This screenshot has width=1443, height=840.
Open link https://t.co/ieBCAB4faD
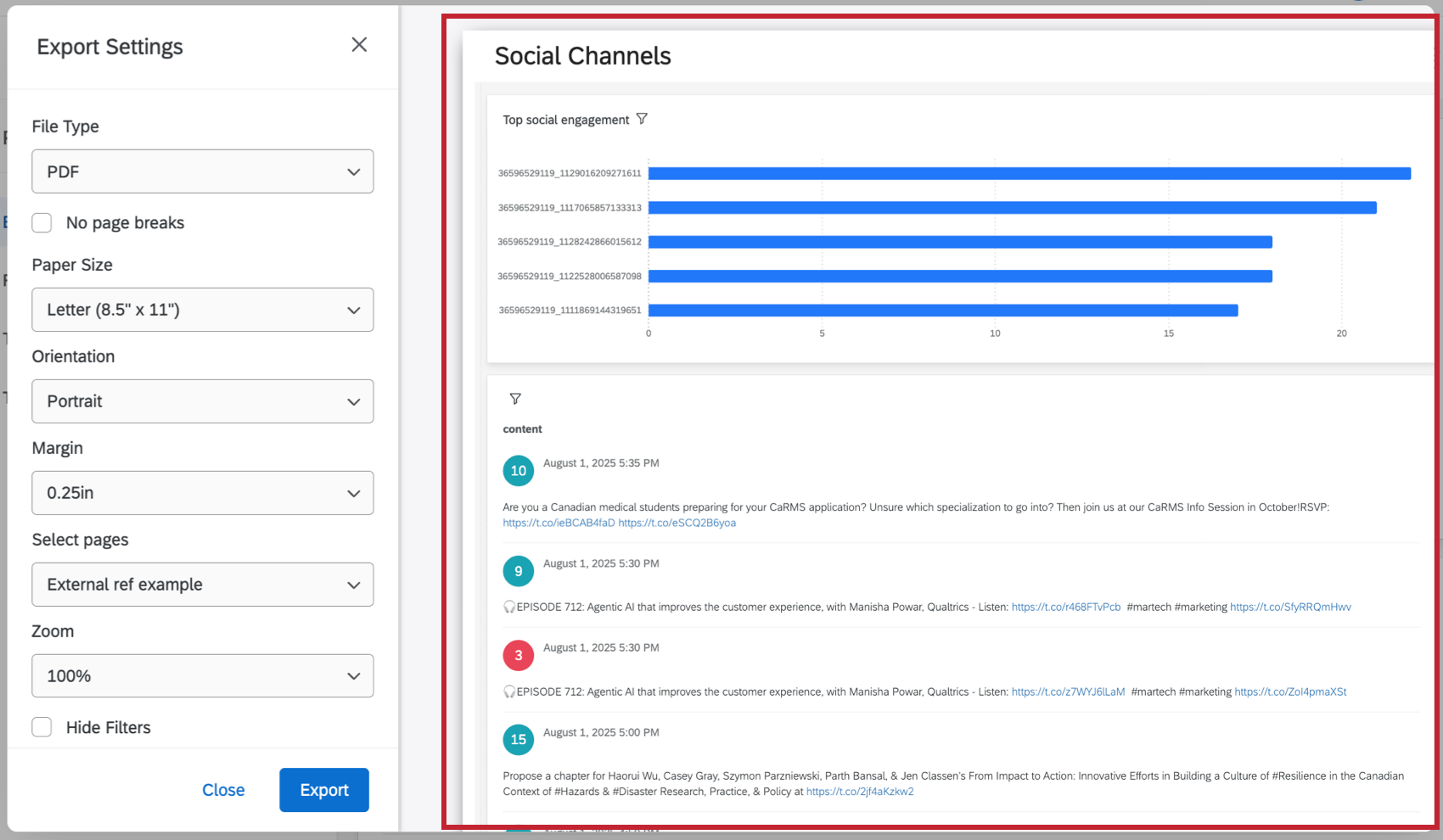click(559, 523)
